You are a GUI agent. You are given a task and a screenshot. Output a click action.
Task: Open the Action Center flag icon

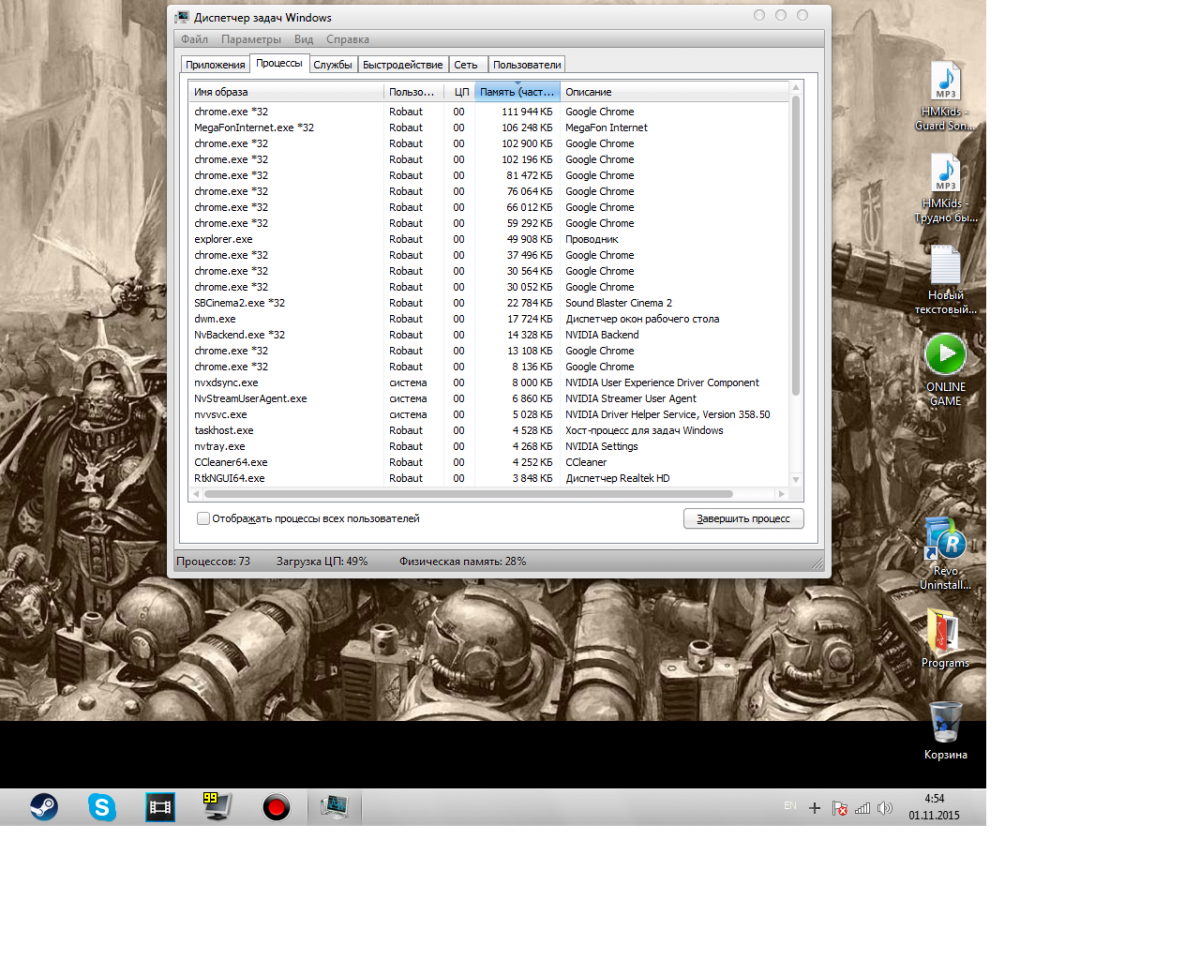pos(840,808)
